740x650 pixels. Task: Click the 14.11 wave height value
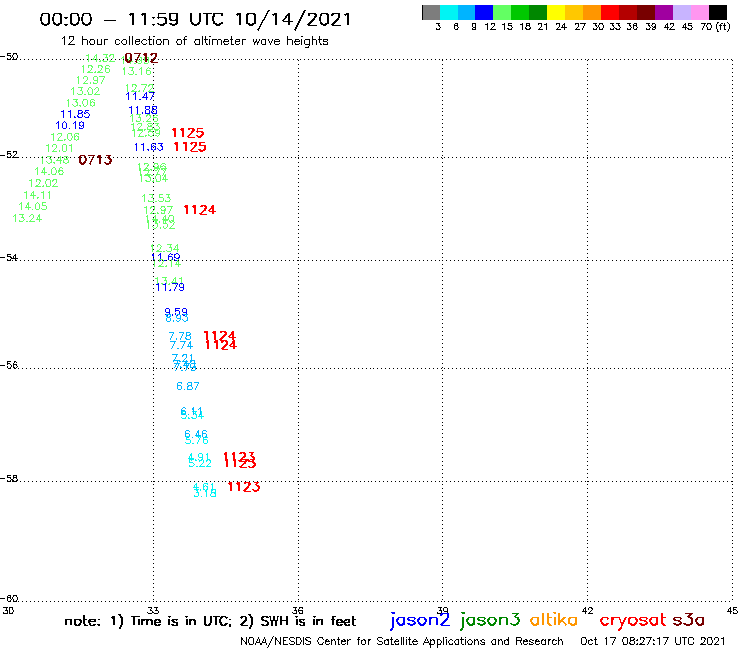coord(38,195)
